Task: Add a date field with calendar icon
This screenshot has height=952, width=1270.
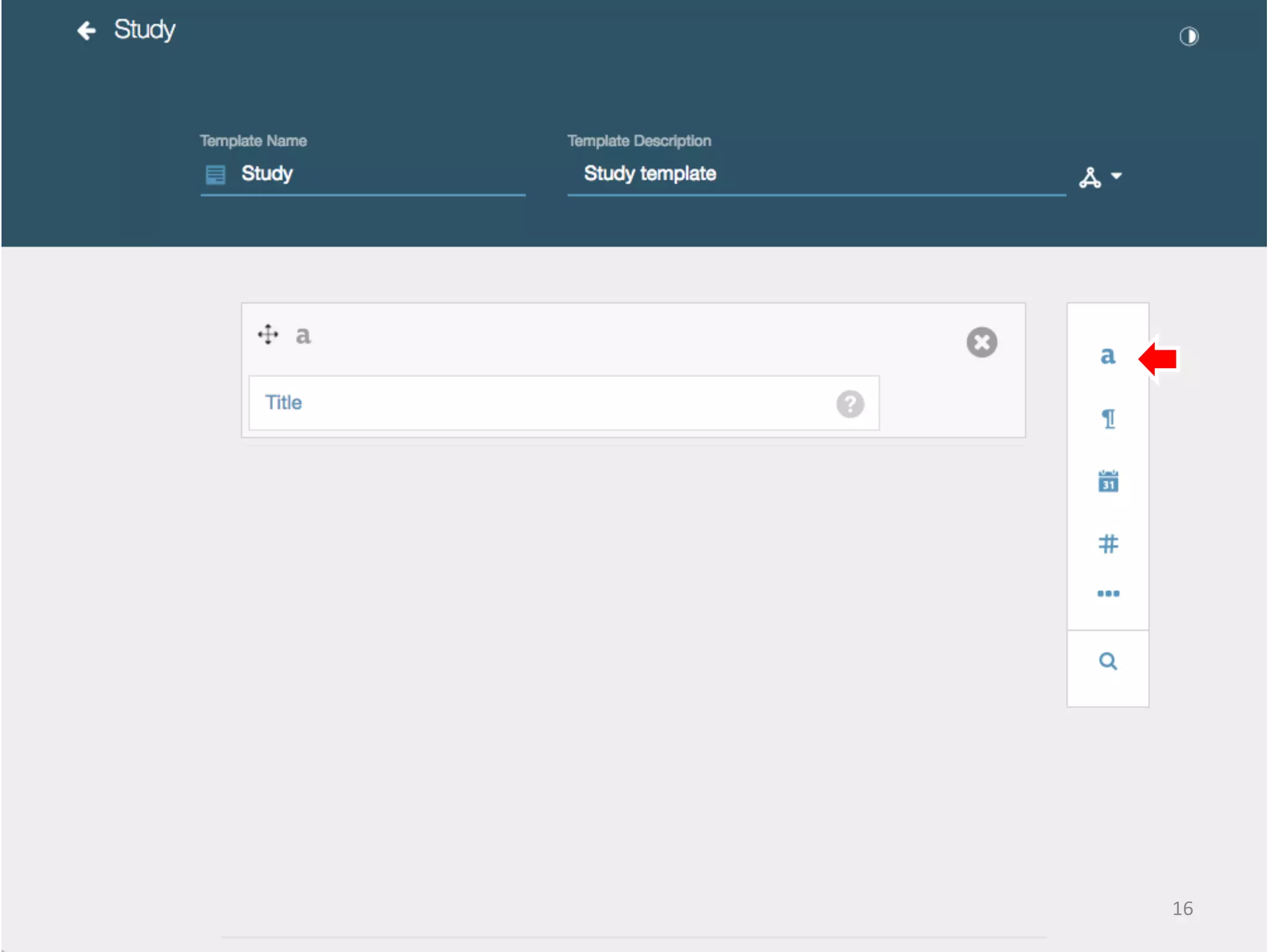Action: tap(1108, 482)
